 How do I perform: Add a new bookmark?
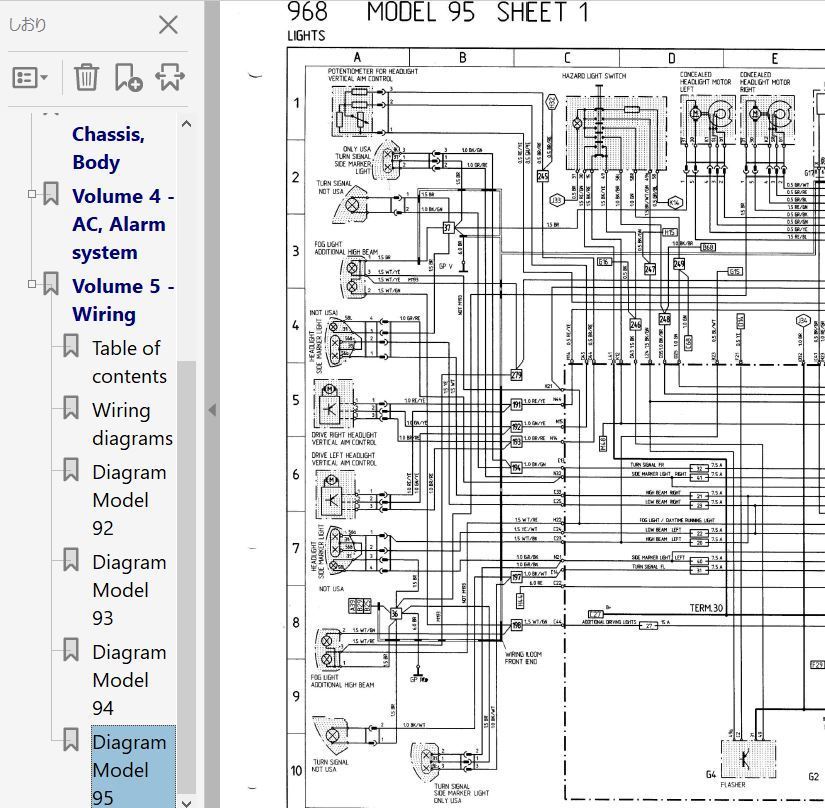[x=128, y=77]
